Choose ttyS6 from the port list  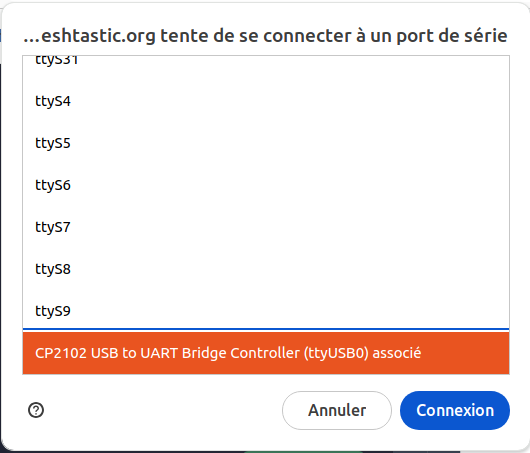click(266, 185)
